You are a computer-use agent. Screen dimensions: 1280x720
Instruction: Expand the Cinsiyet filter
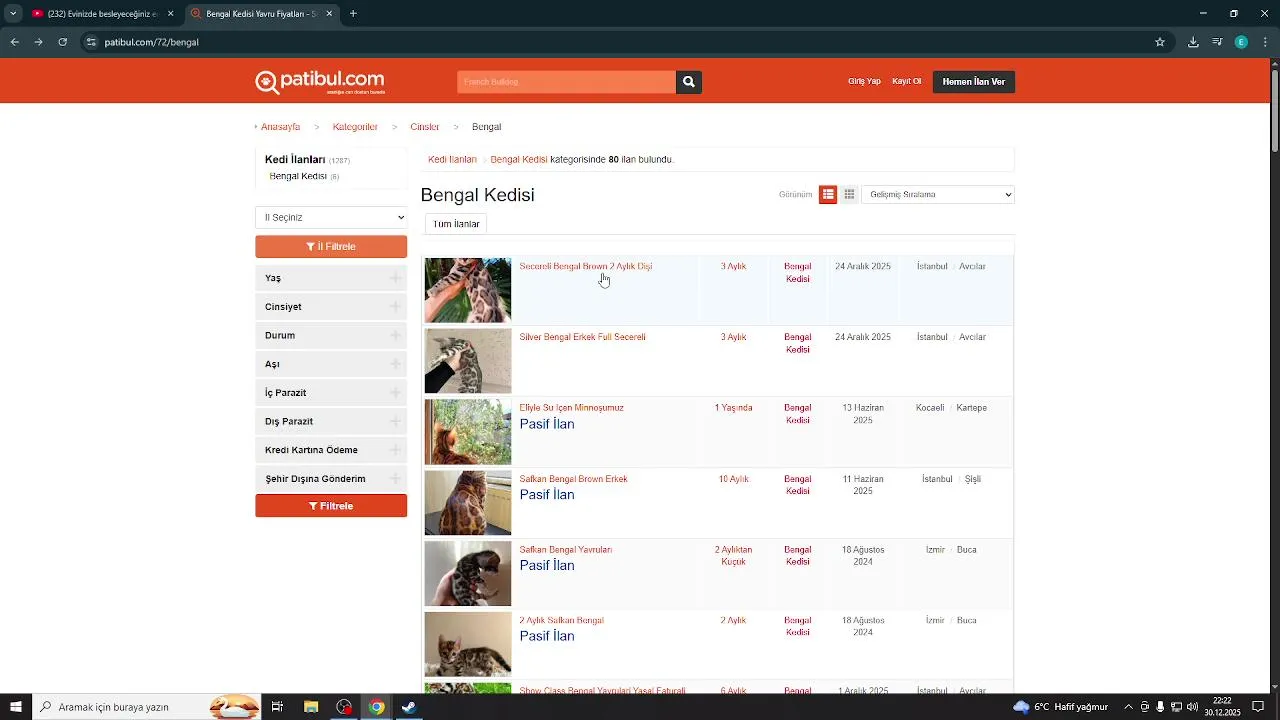[331, 307]
